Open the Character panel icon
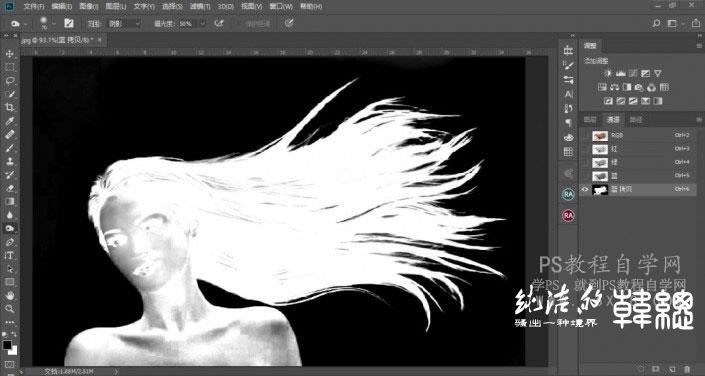The image size is (705, 376). click(569, 94)
